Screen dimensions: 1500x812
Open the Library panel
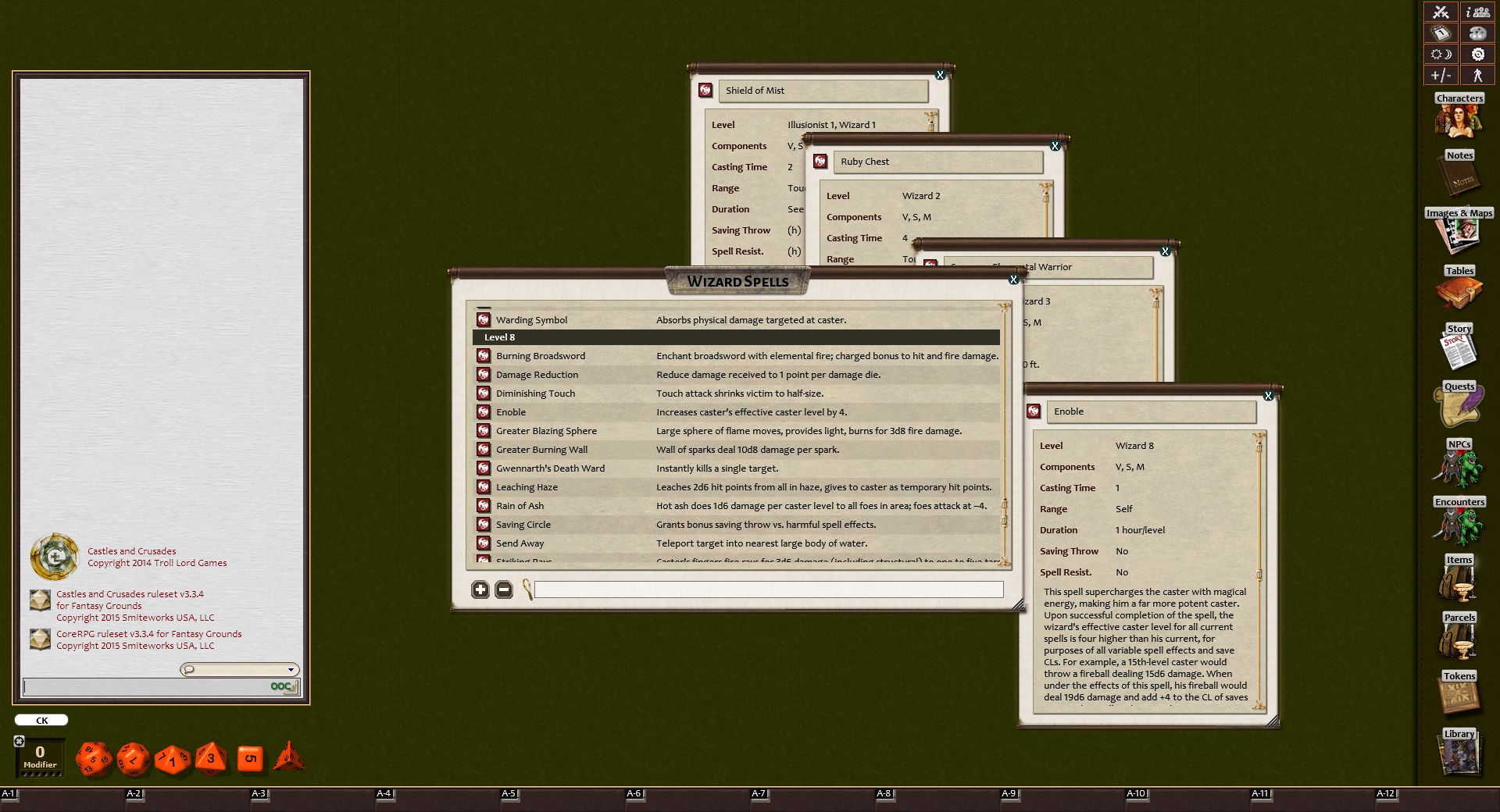(x=1459, y=754)
